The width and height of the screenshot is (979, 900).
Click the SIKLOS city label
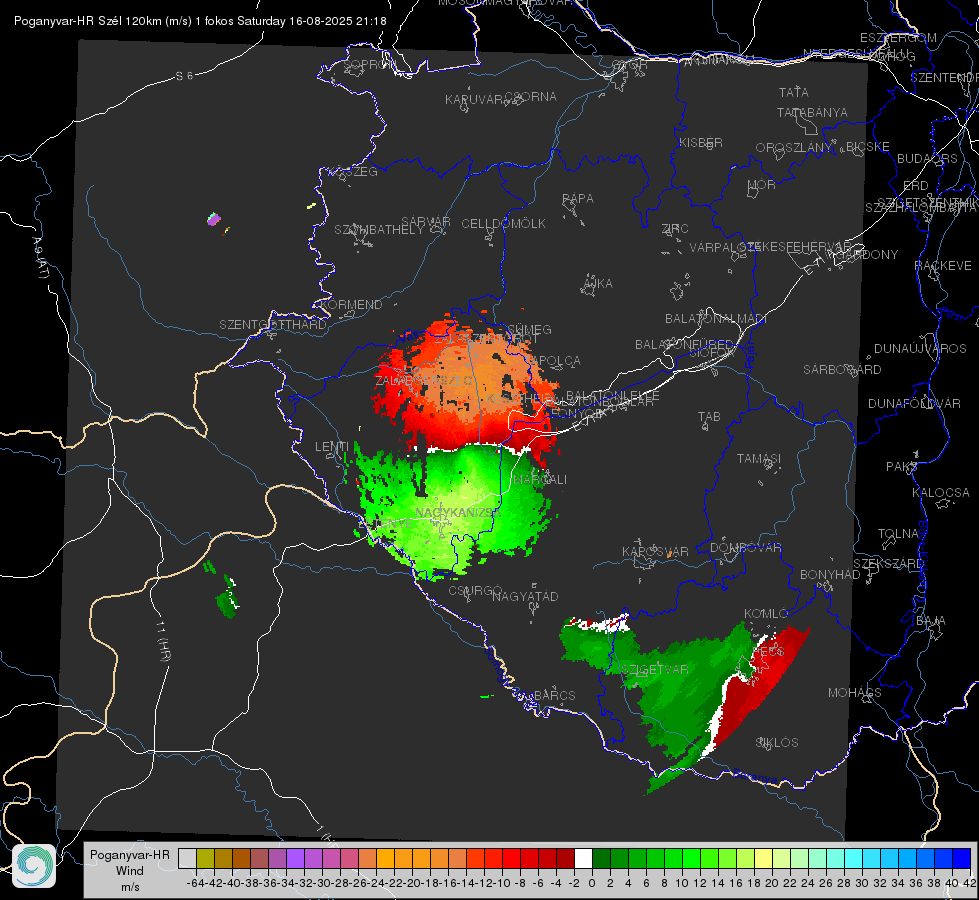click(x=777, y=742)
